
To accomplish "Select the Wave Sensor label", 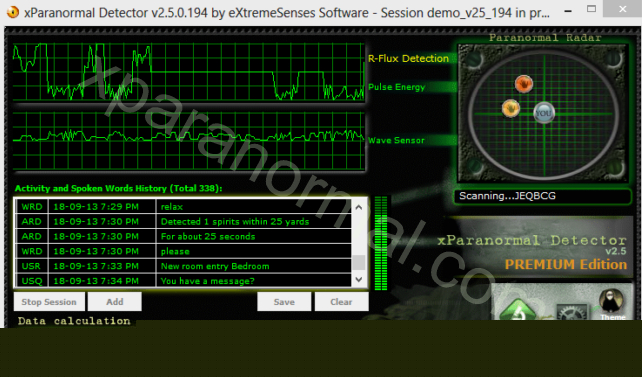I will 396,140.
